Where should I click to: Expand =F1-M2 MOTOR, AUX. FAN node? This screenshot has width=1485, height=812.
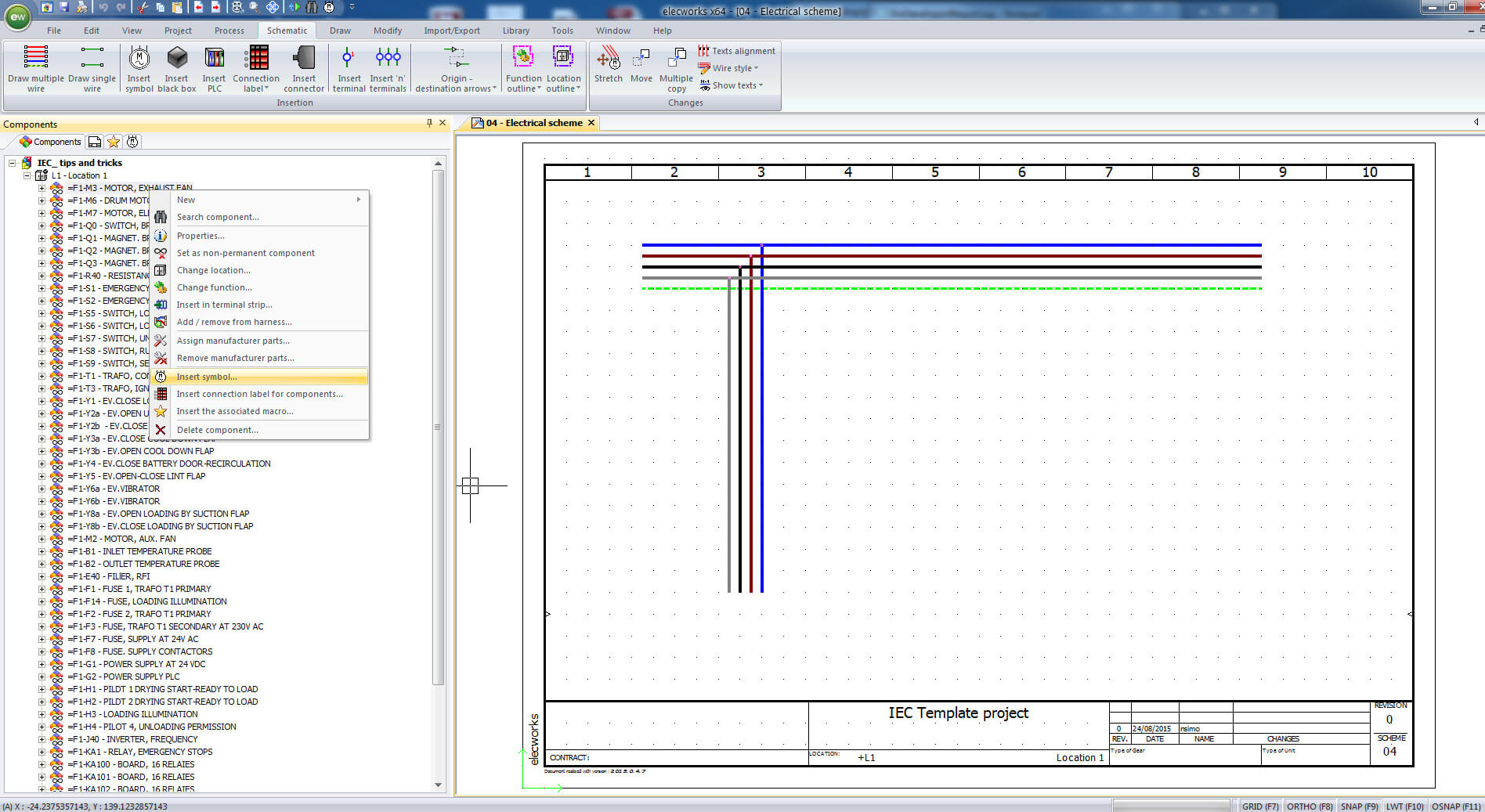pyautogui.click(x=42, y=539)
